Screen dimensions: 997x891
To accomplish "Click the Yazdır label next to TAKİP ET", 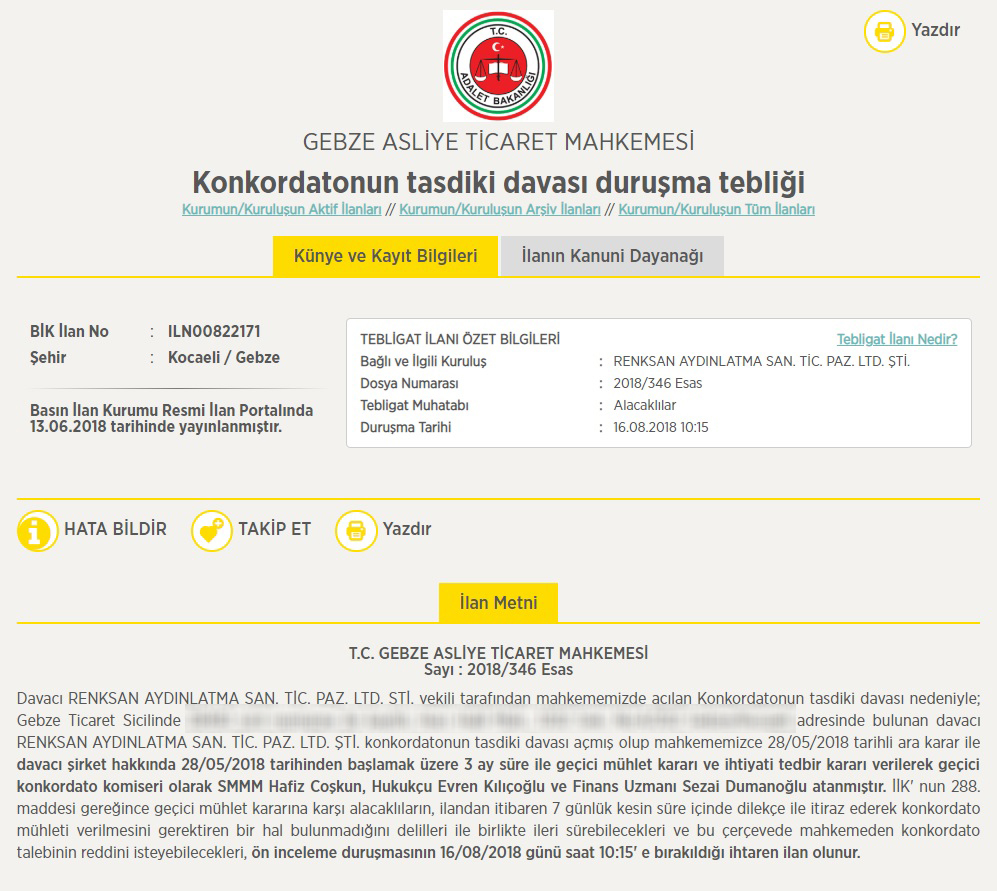I will point(407,529).
